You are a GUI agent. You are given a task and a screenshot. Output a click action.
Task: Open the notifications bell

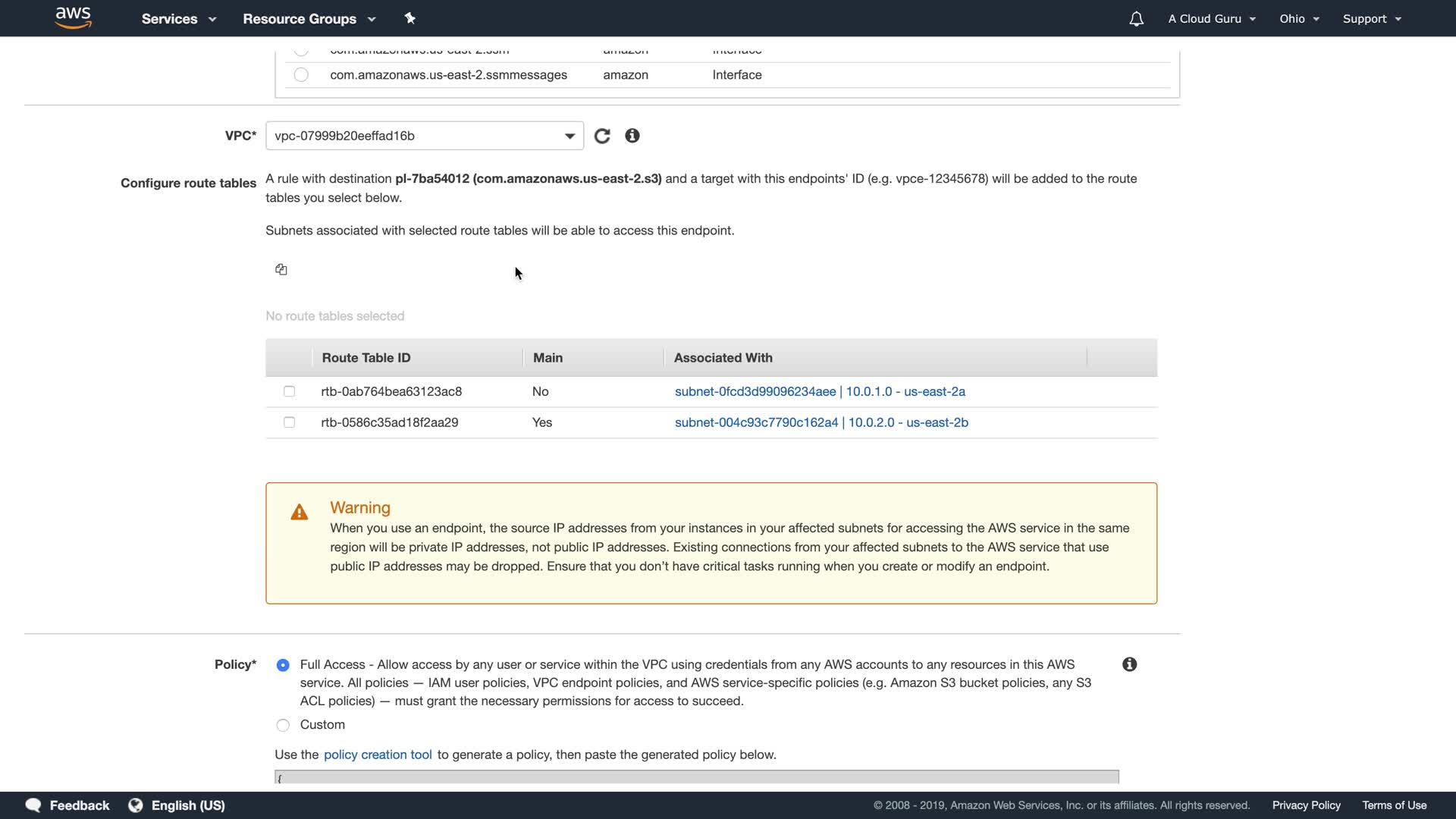[1136, 19]
